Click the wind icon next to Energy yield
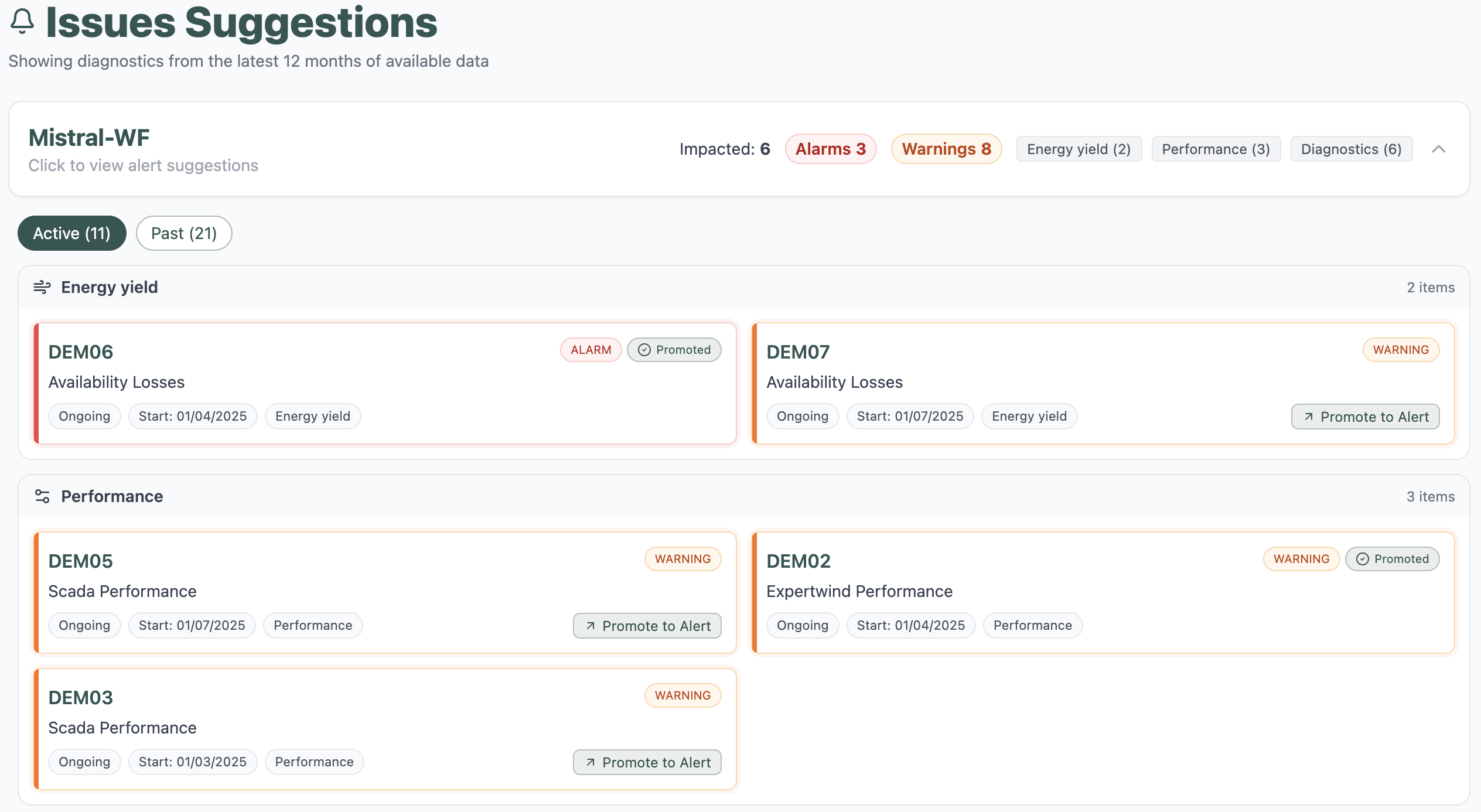Viewport: 1481px width, 812px height. (x=42, y=287)
